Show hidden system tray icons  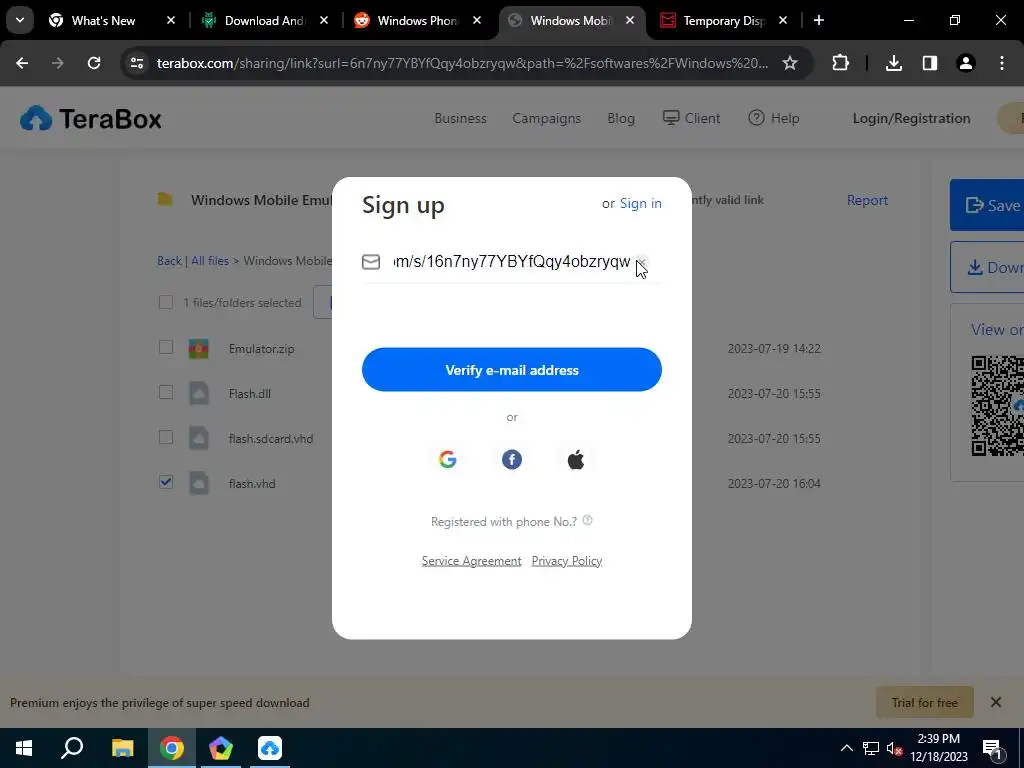pos(846,748)
